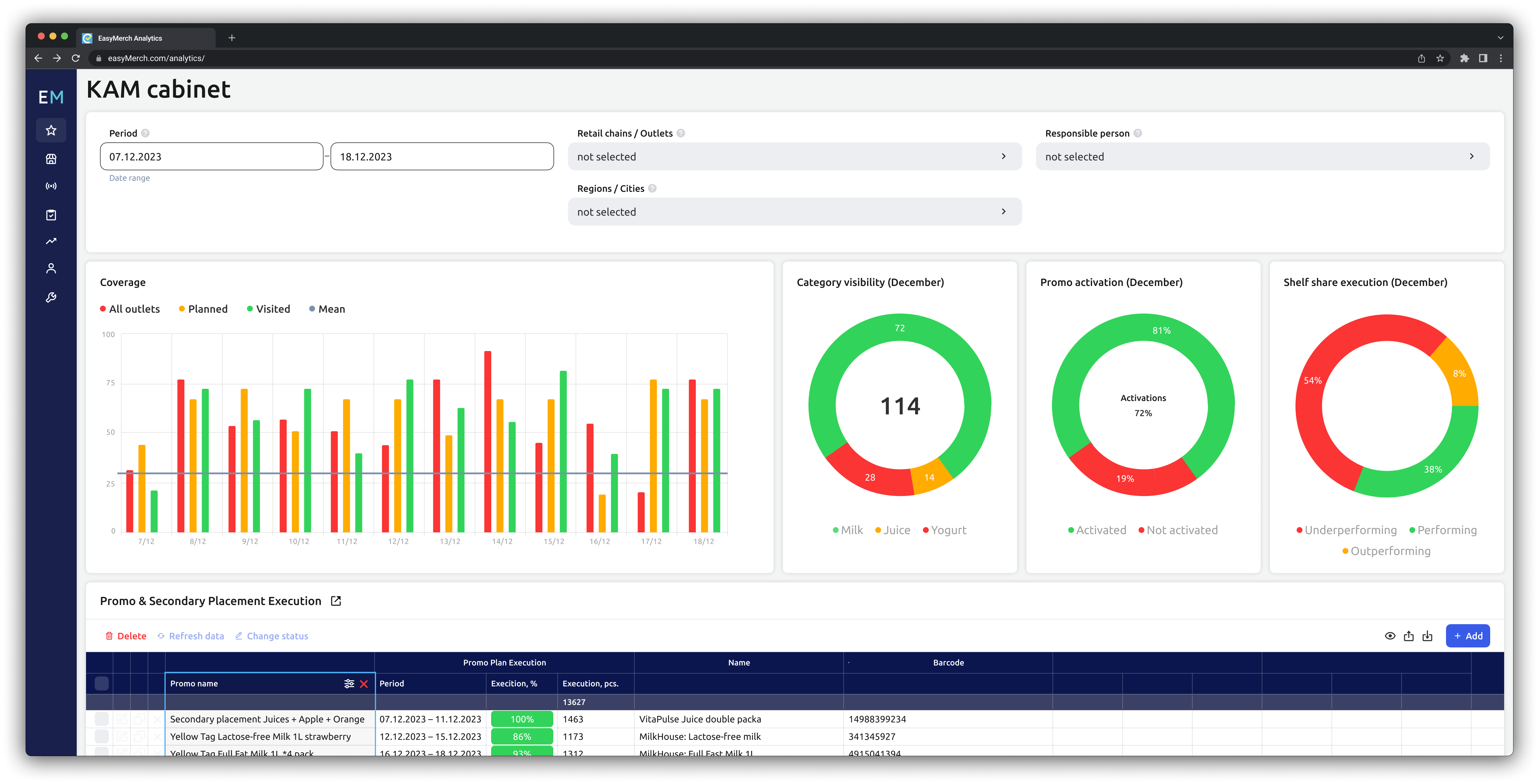Click the start date field 07.12.2023
The width and height of the screenshot is (1539, 784).
pyautogui.click(x=212, y=157)
